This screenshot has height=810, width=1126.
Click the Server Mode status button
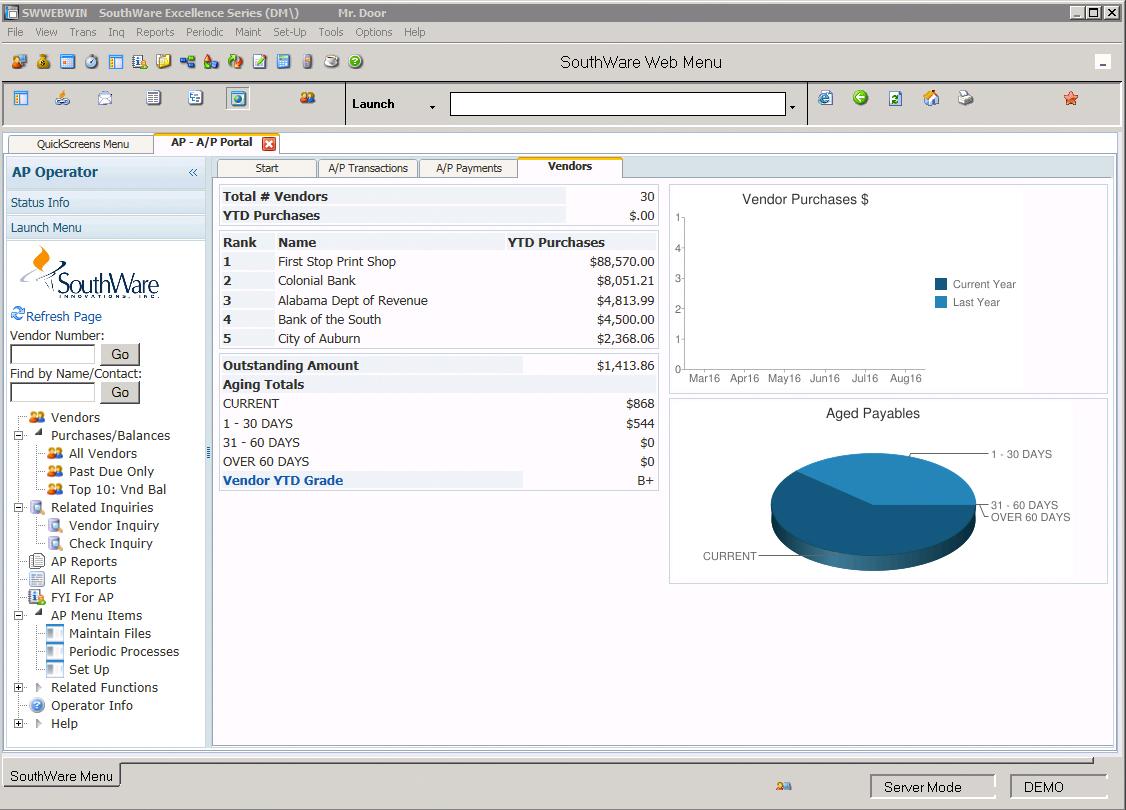coord(932,786)
